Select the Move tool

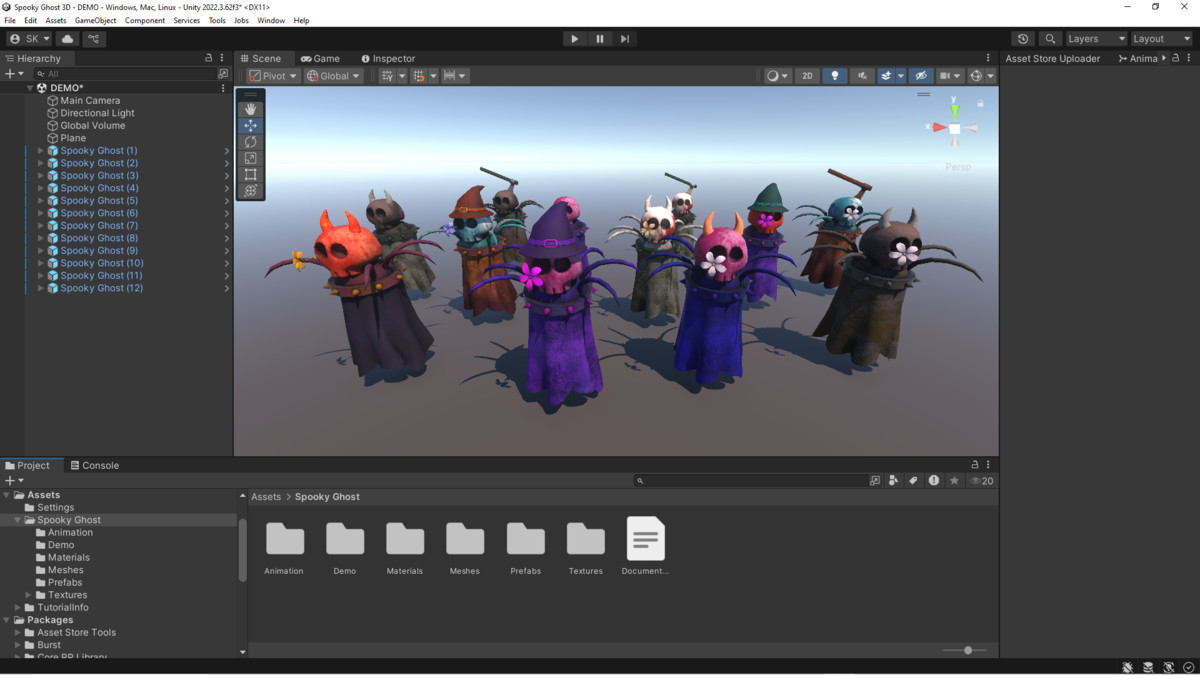[251, 125]
